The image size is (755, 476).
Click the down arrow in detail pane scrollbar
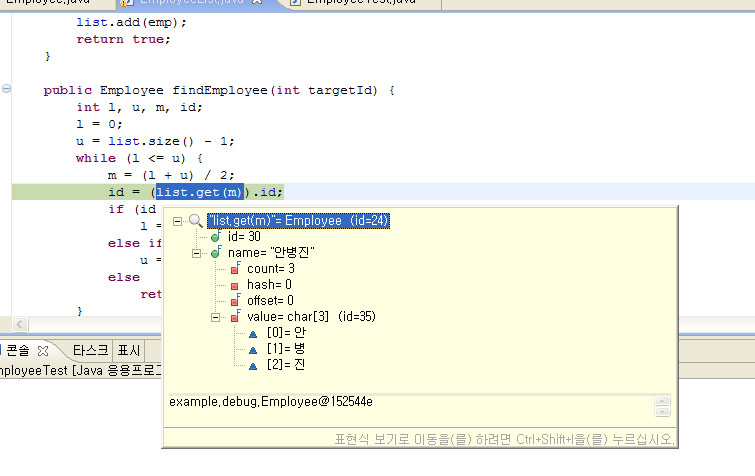point(663,412)
